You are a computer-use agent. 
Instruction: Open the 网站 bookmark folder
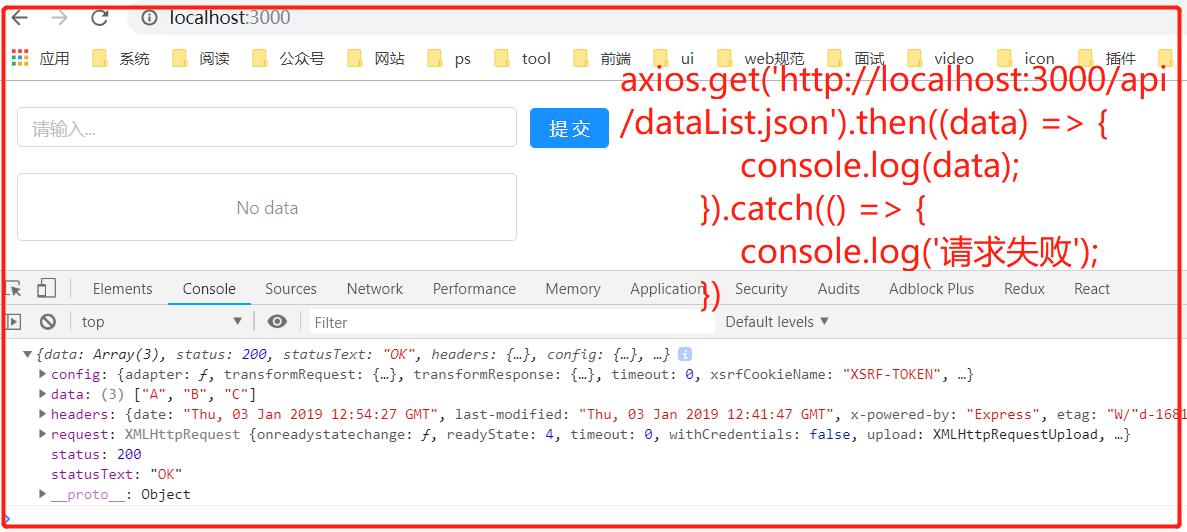[375, 58]
